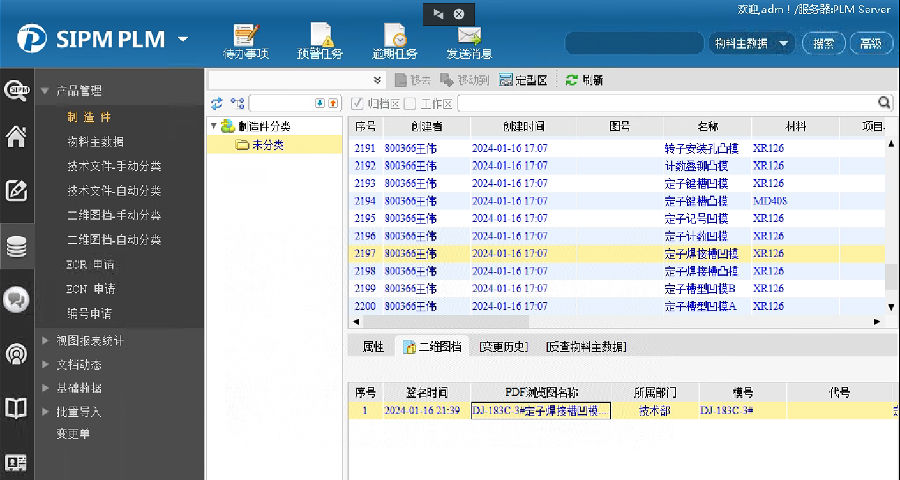The height and width of the screenshot is (480, 900).
Task: Open the 物料主数据 search type dropdown
Action: [783, 43]
